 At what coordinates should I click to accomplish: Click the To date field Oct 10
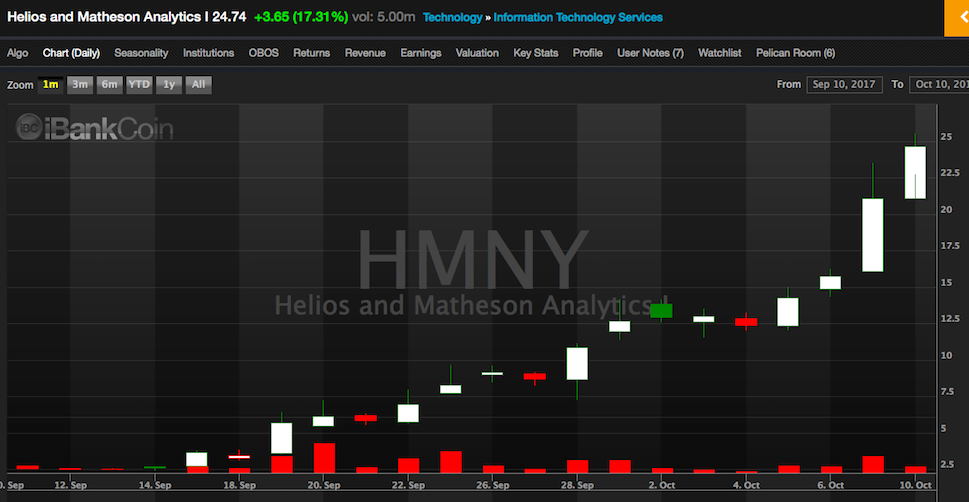(939, 85)
